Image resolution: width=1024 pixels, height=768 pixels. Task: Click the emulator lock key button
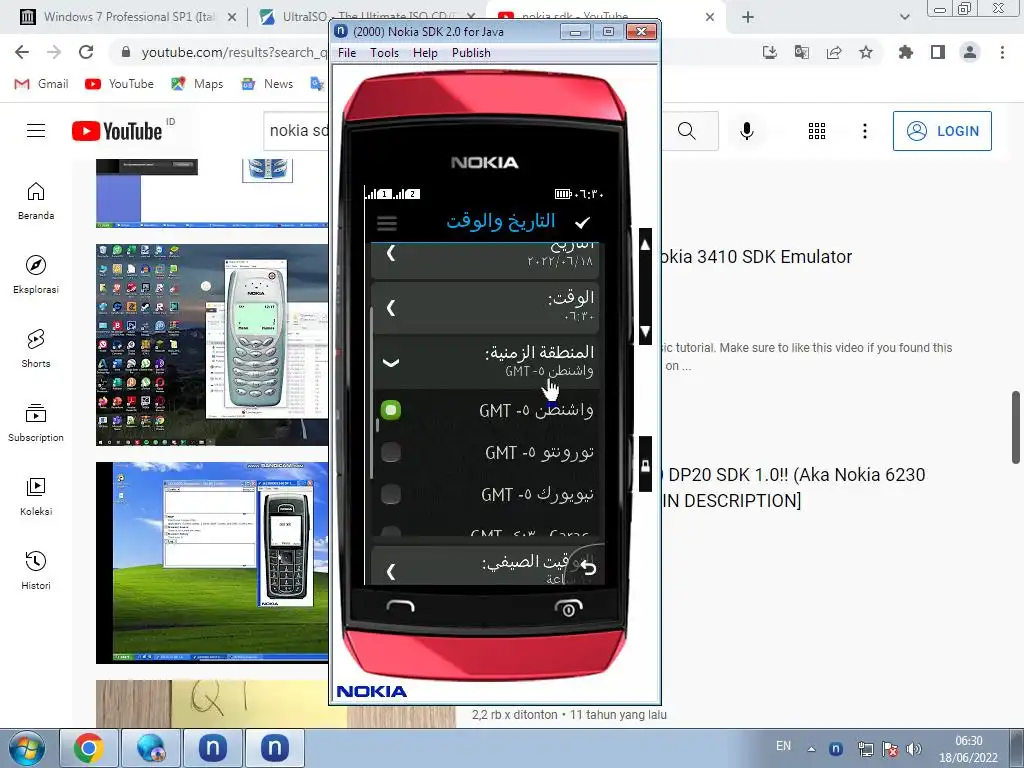[x=645, y=464]
